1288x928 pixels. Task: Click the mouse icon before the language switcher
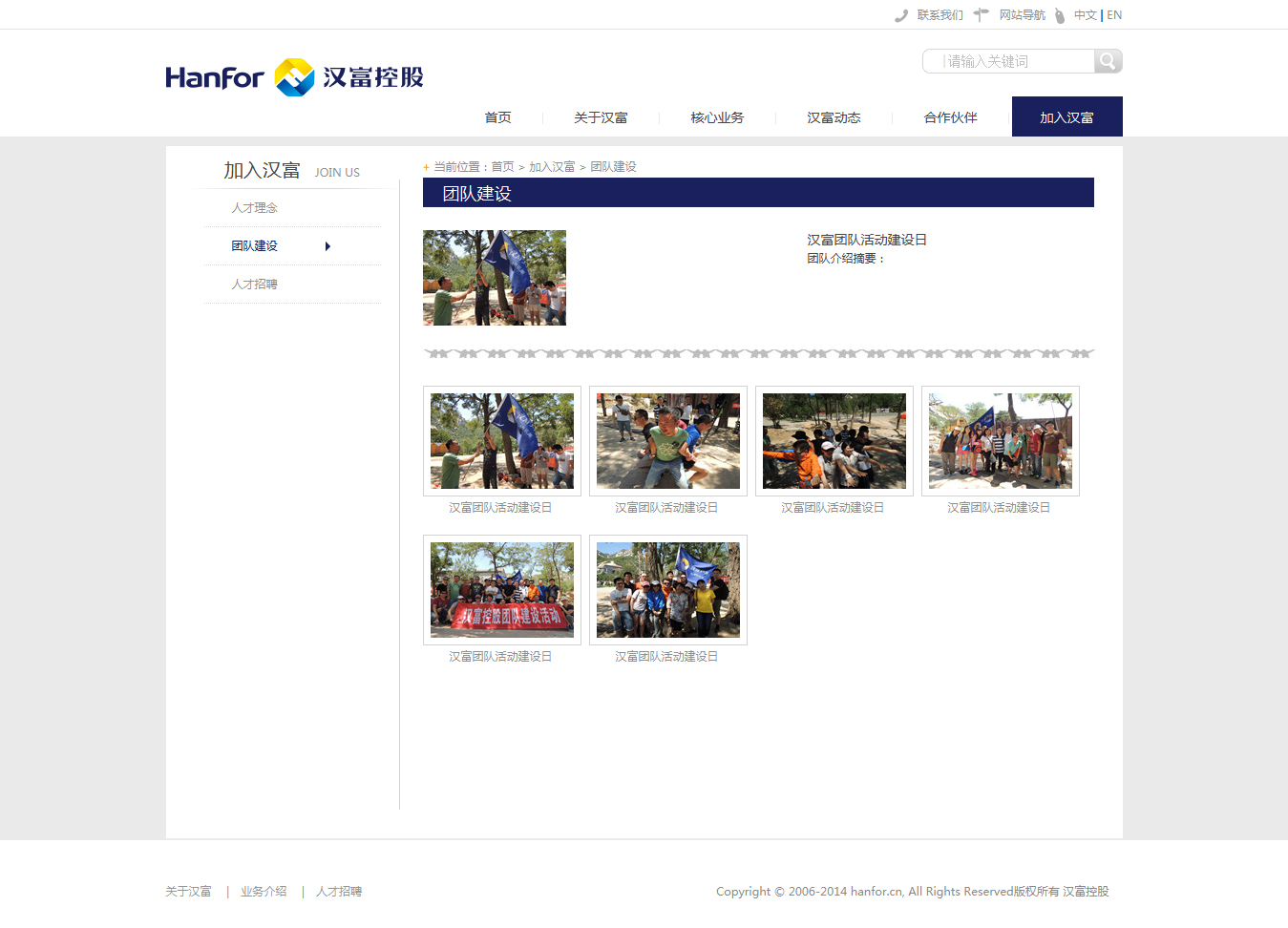click(x=1058, y=14)
